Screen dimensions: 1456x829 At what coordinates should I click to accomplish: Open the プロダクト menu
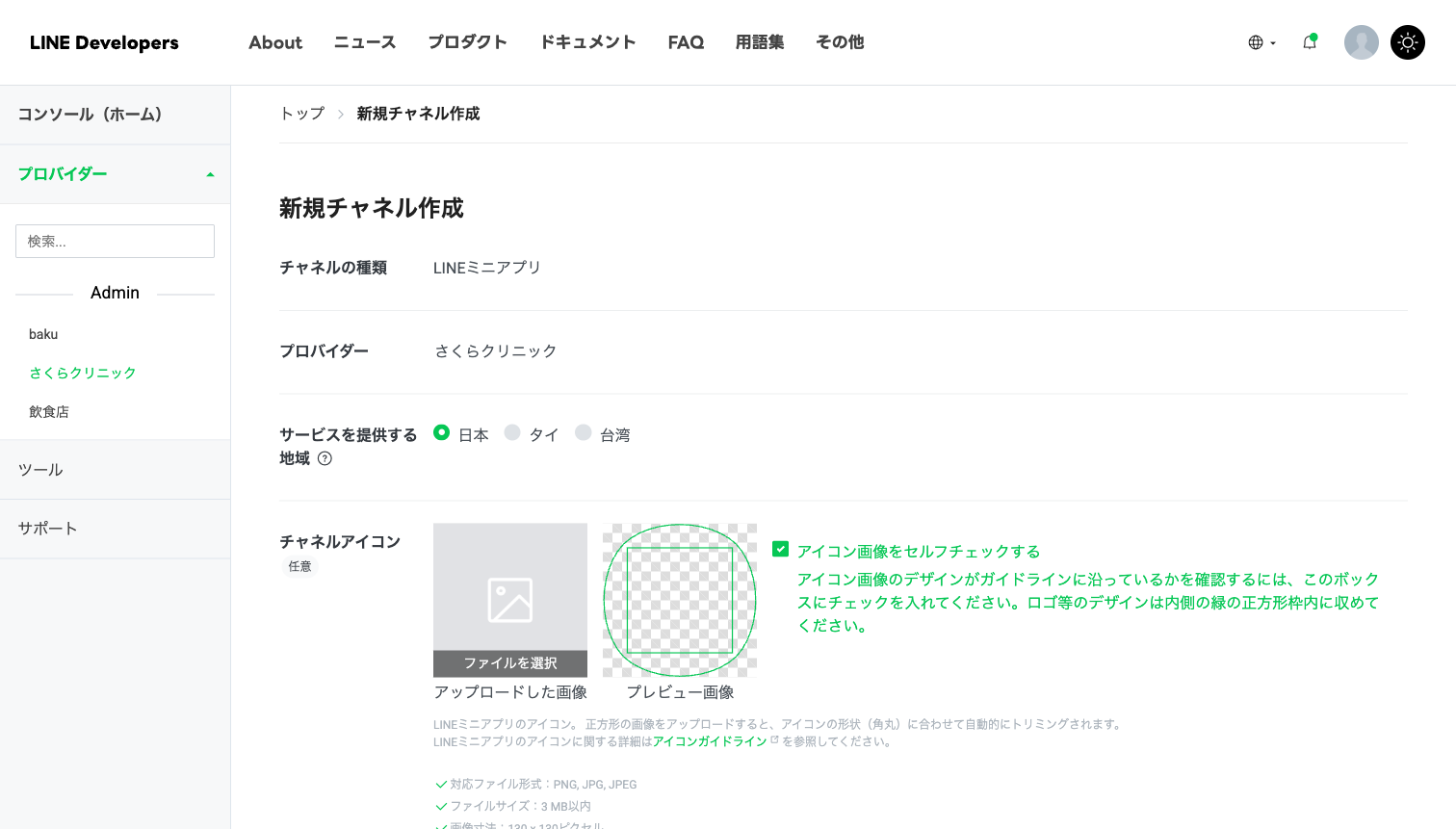(x=467, y=42)
